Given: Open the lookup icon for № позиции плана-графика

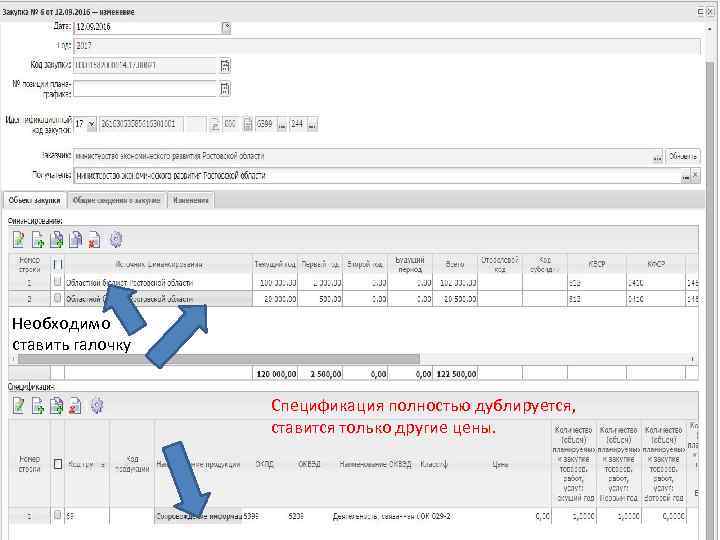Looking at the screenshot, I should (225, 89).
